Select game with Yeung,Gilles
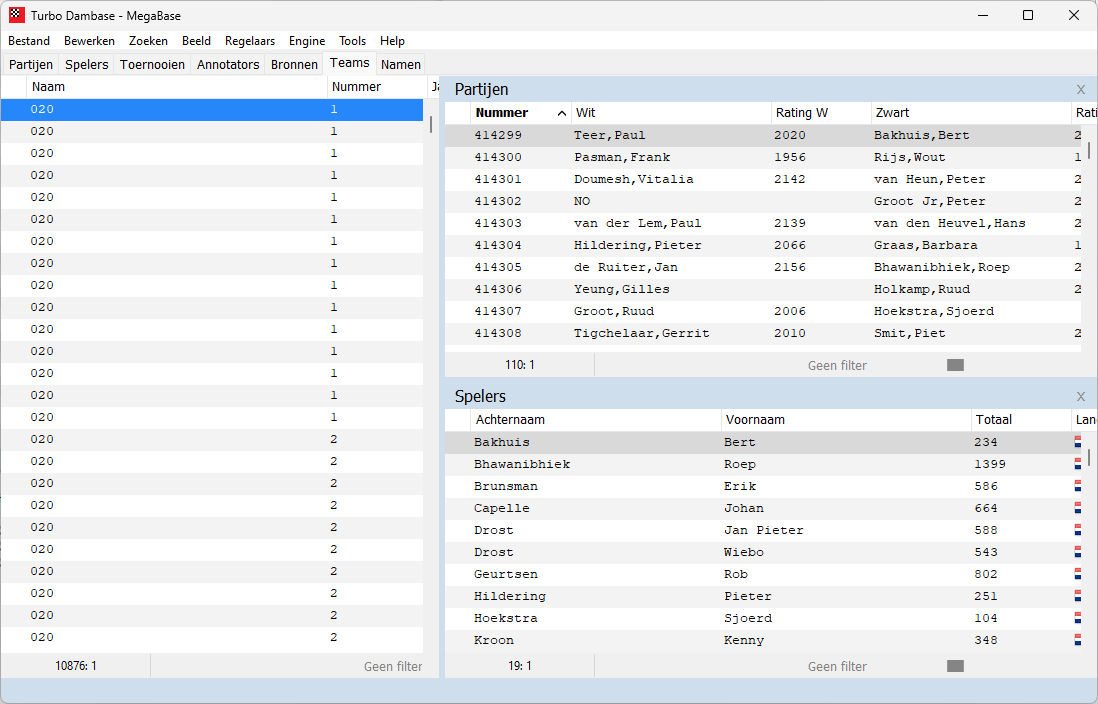Image resolution: width=1098 pixels, height=704 pixels. point(763,289)
